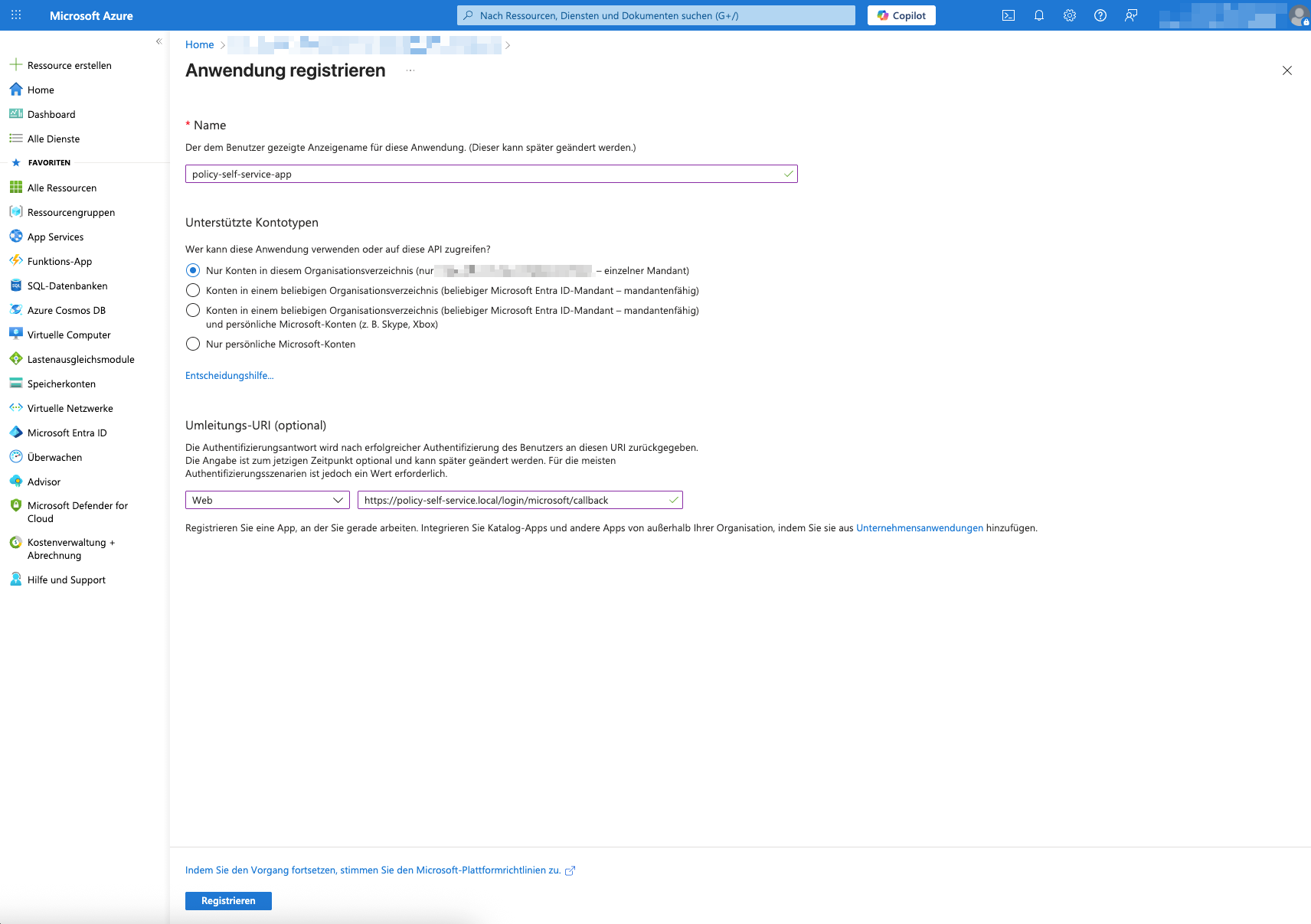Open Azure Cosmos DB service

(x=65, y=310)
